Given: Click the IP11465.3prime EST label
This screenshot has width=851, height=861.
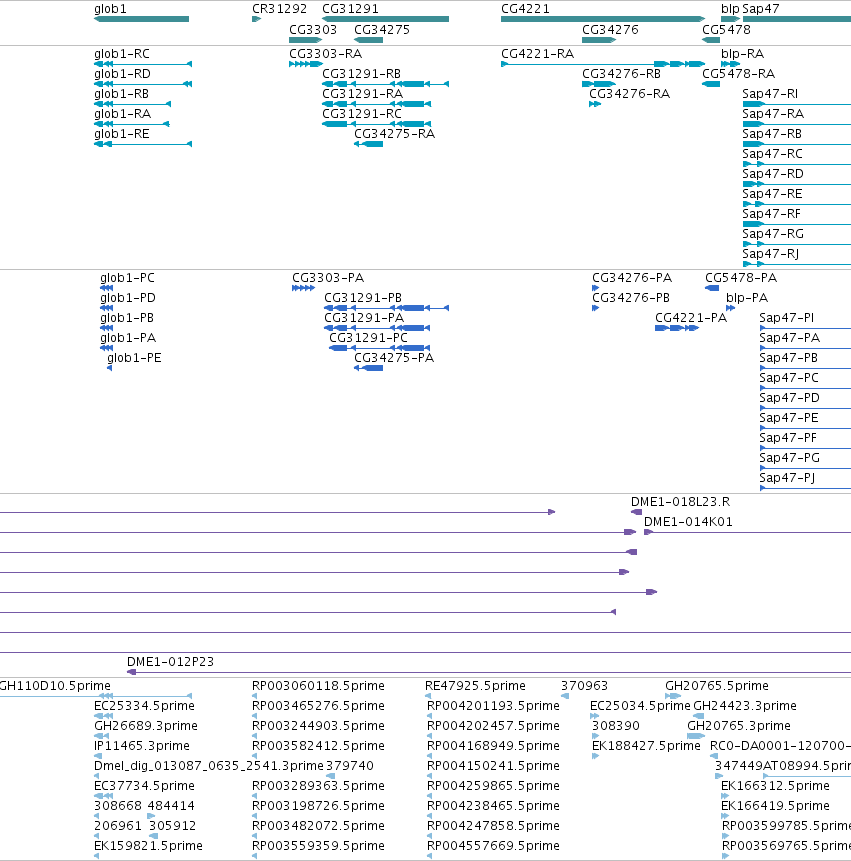Looking at the screenshot, I should point(142,746).
